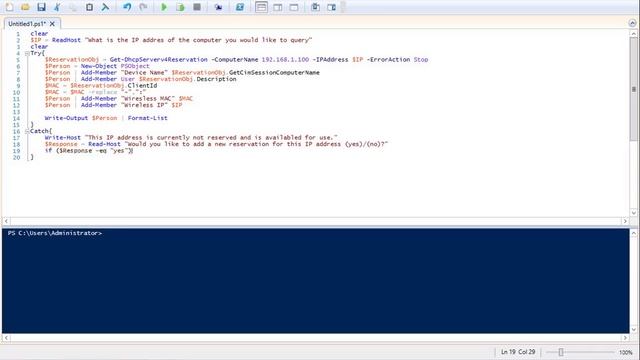Show Script Pane Right layout
Viewport: 640px width, 360px height.
(x=278, y=7)
